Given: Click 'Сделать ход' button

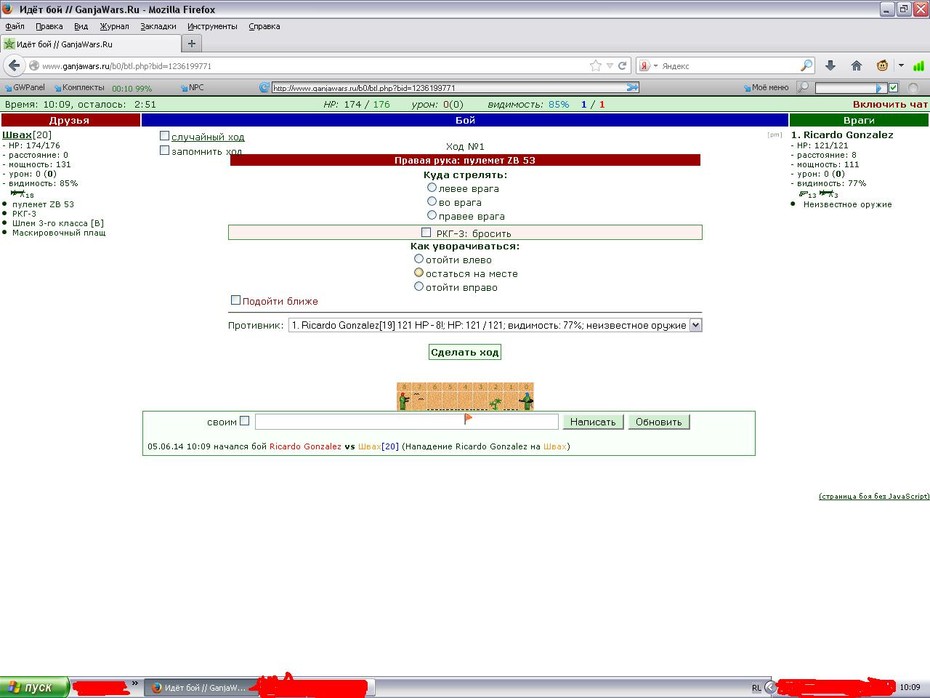Looking at the screenshot, I should tap(464, 352).
